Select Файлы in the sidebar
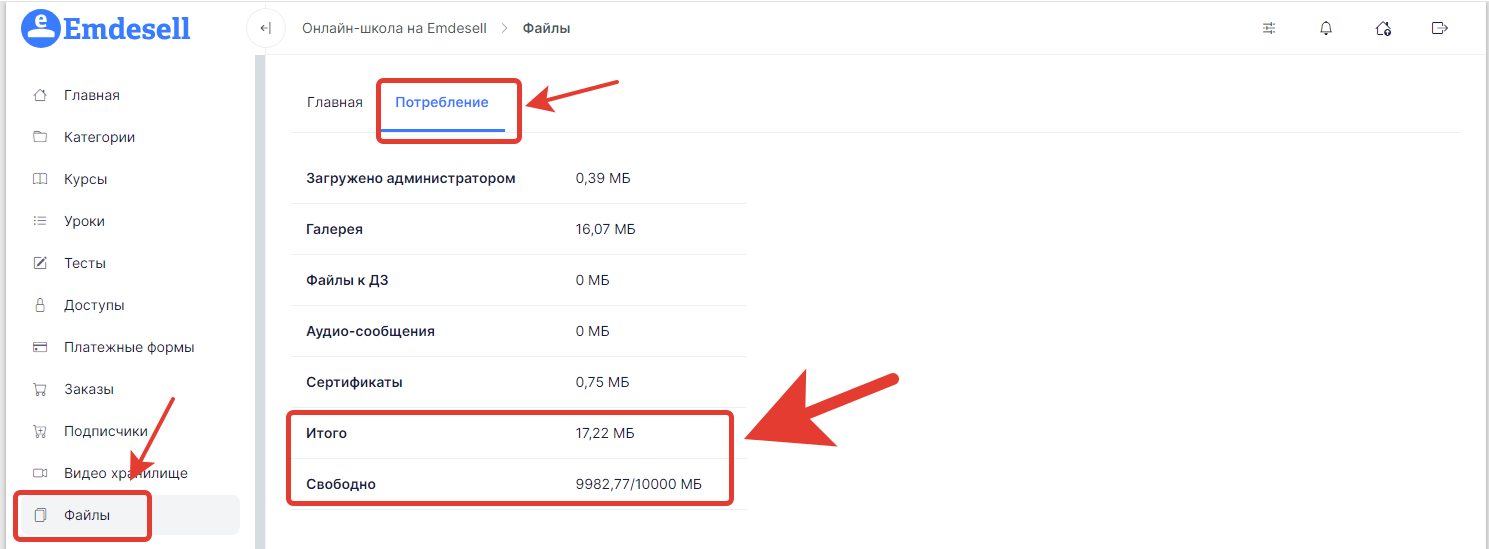 [x=128, y=515]
